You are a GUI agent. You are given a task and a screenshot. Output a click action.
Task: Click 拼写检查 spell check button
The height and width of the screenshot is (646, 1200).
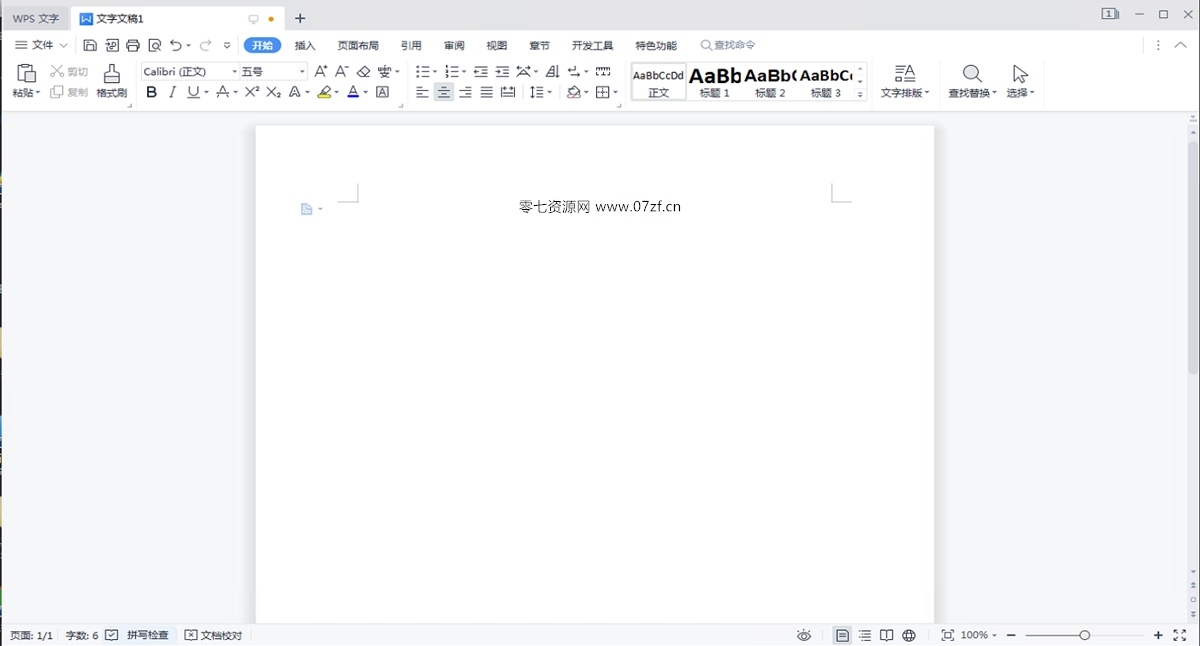pyautogui.click(x=138, y=635)
